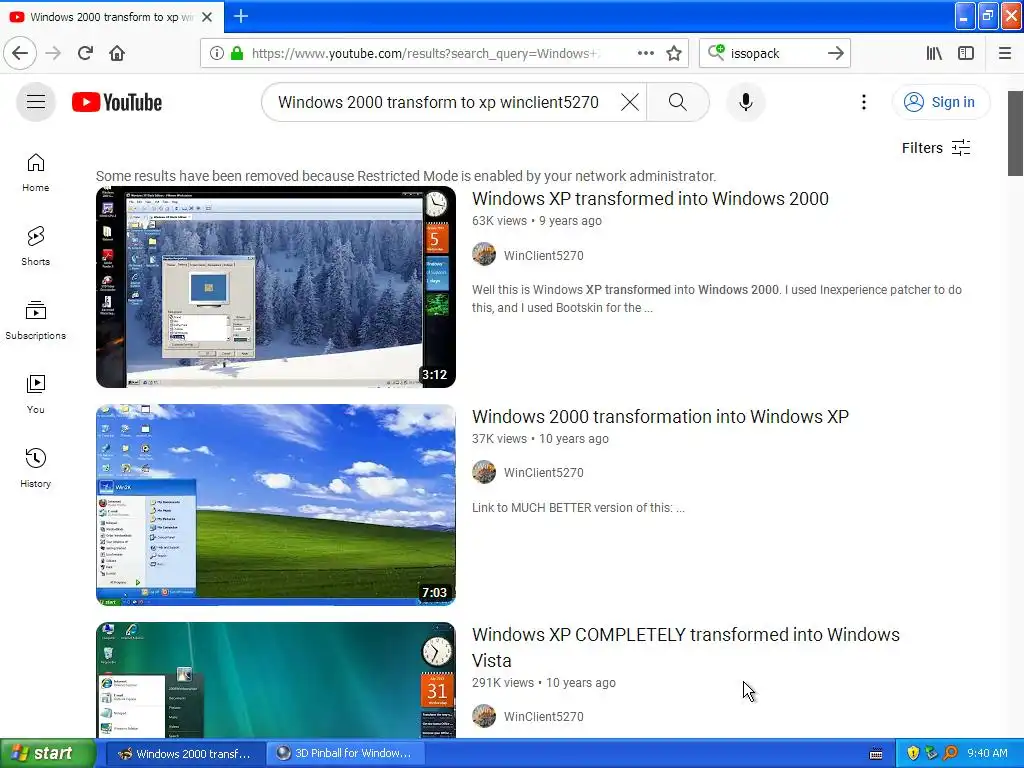Click the browser forward arrow

[x=53, y=53]
